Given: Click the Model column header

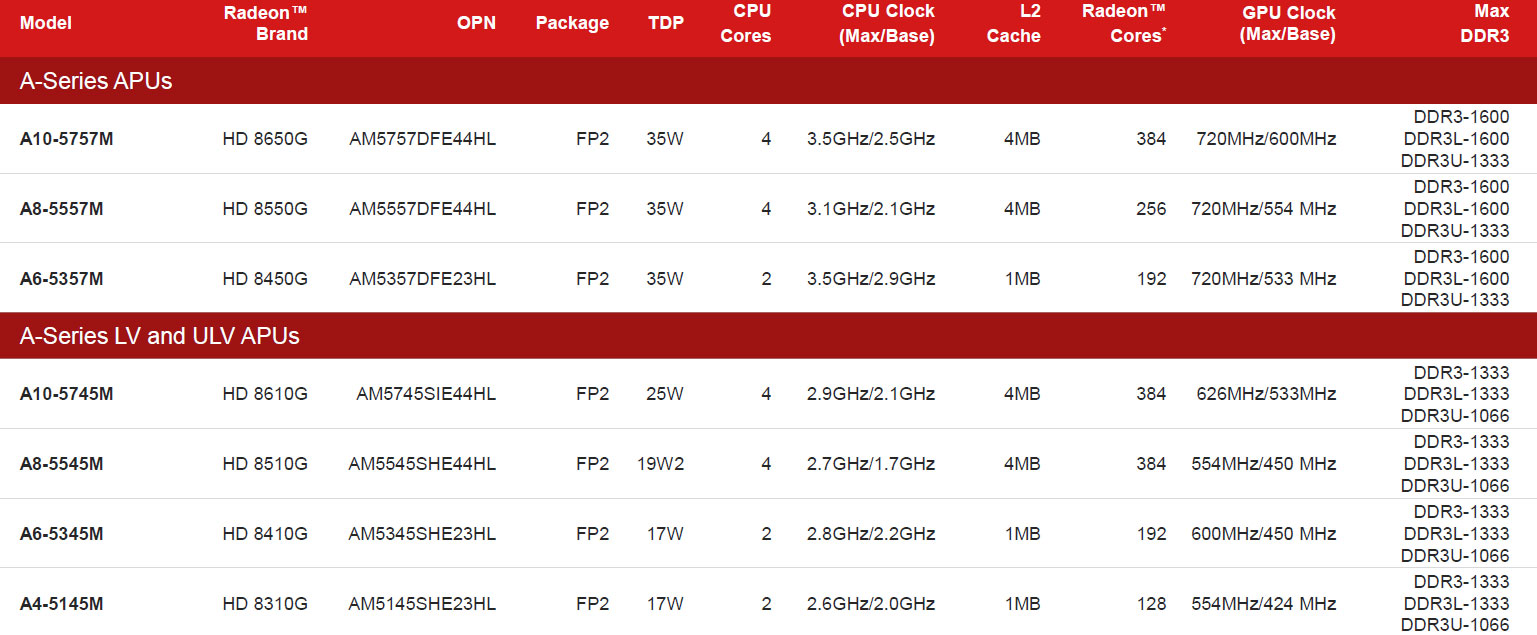Looking at the screenshot, I should pos(46,23).
